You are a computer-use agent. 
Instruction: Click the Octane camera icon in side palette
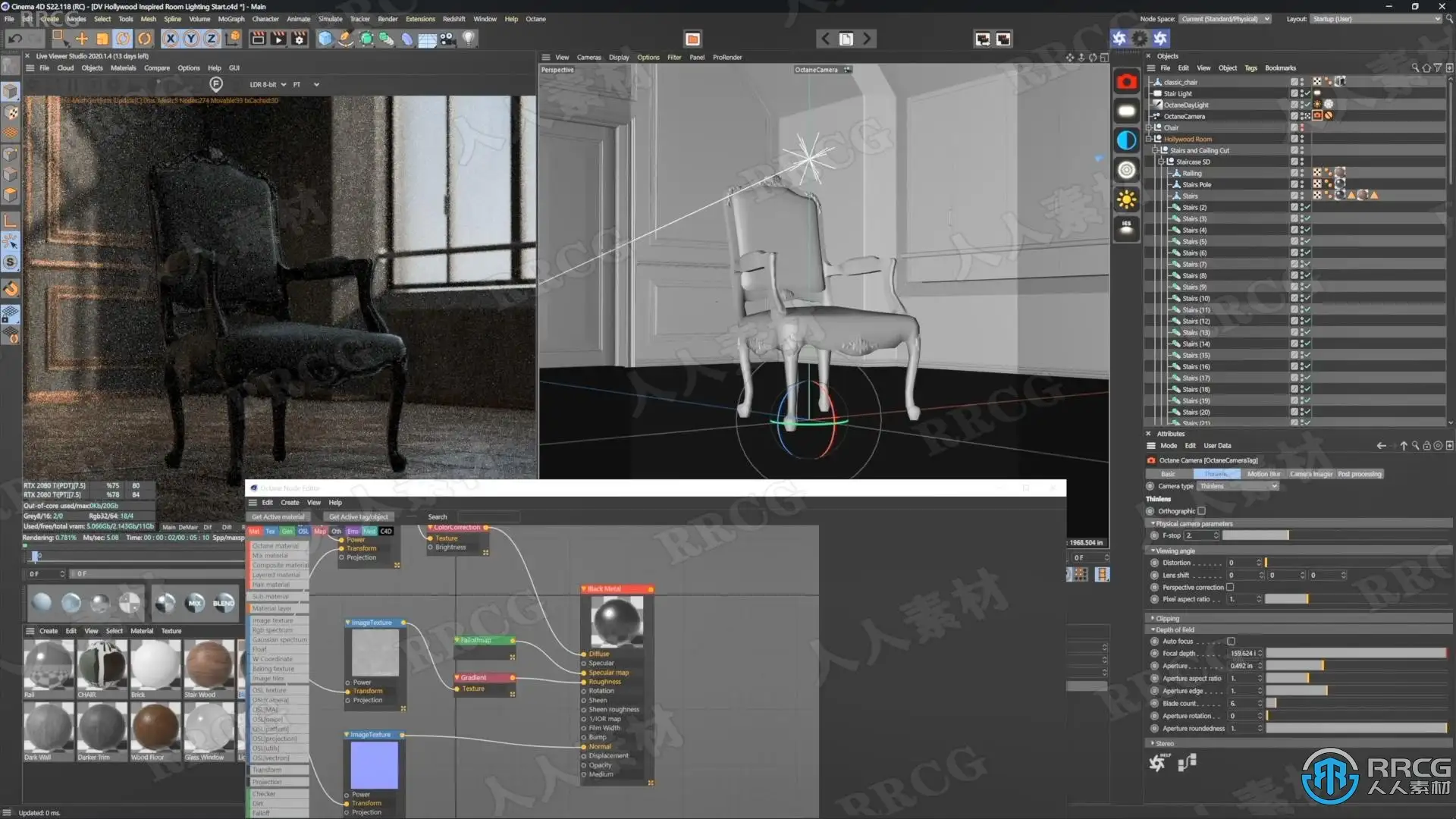point(1126,82)
